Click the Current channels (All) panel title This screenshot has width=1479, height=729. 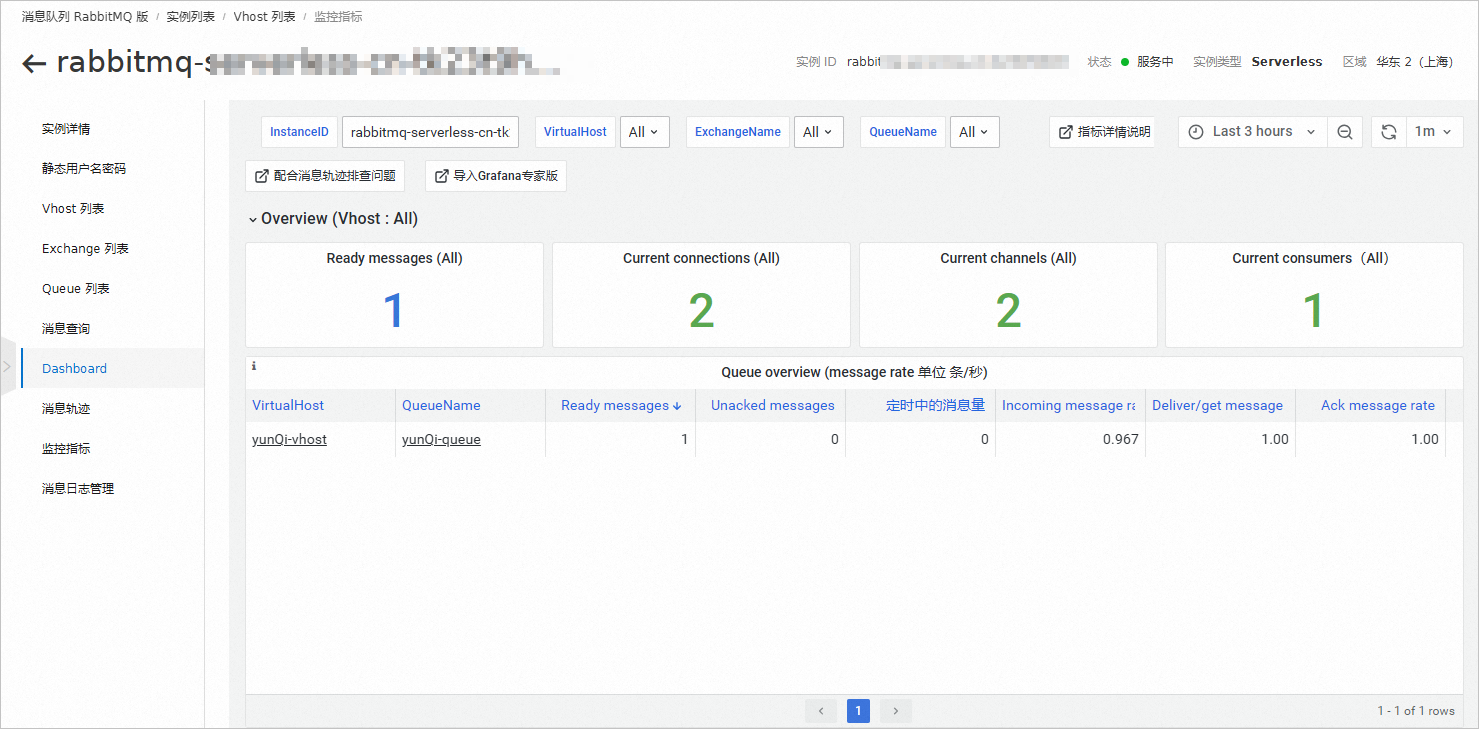pyautogui.click(x=1008, y=258)
